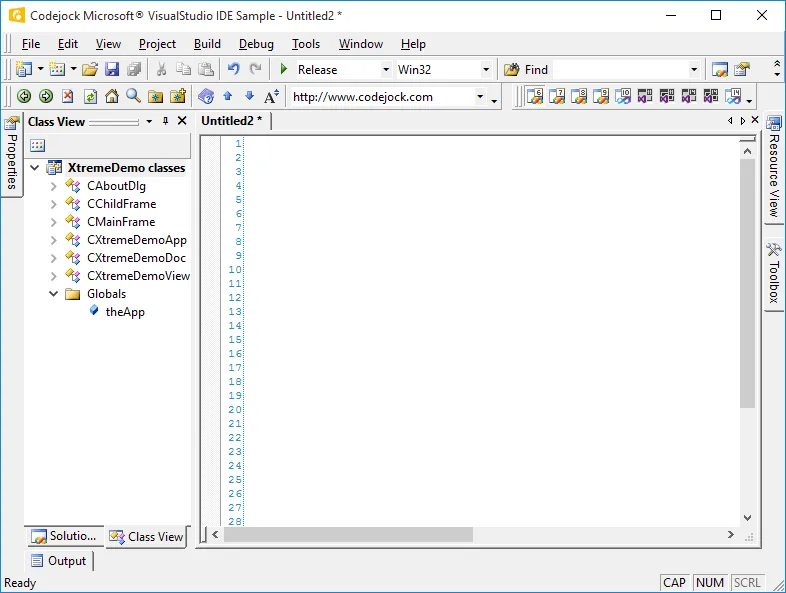The height and width of the screenshot is (593, 786).
Task: Expand the CAboutDlg class node
Action: [x=54, y=186]
